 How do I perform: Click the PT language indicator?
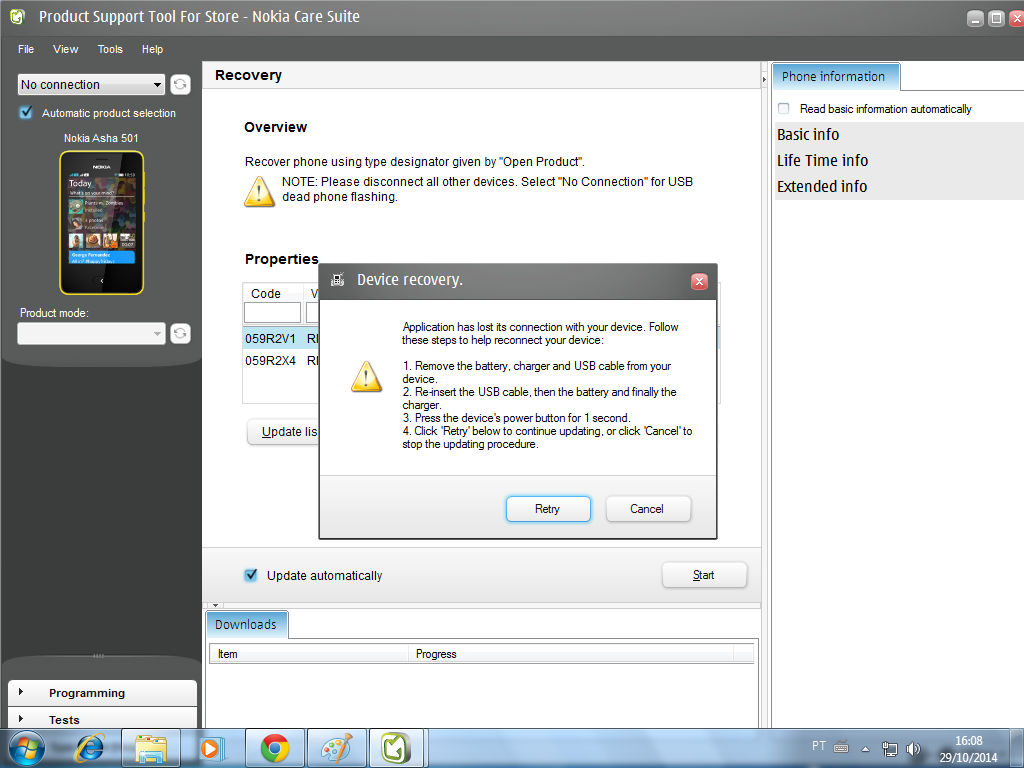click(x=819, y=746)
